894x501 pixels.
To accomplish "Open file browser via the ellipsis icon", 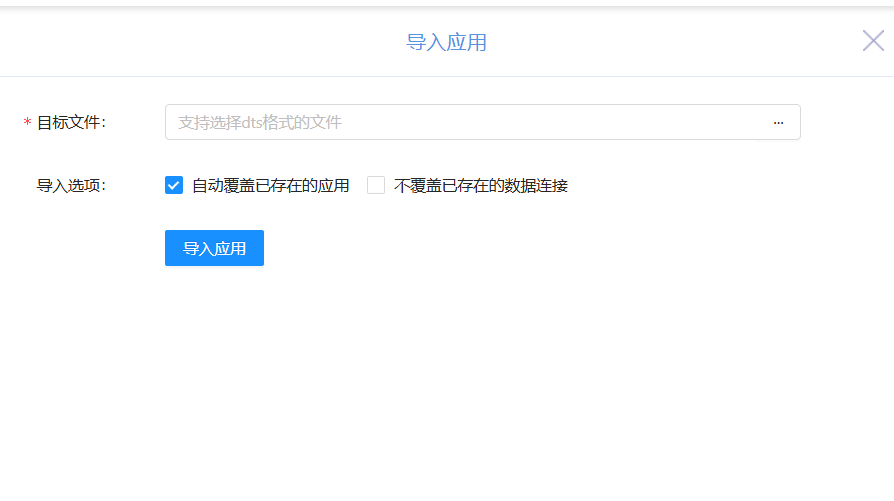I will coord(778,123).
